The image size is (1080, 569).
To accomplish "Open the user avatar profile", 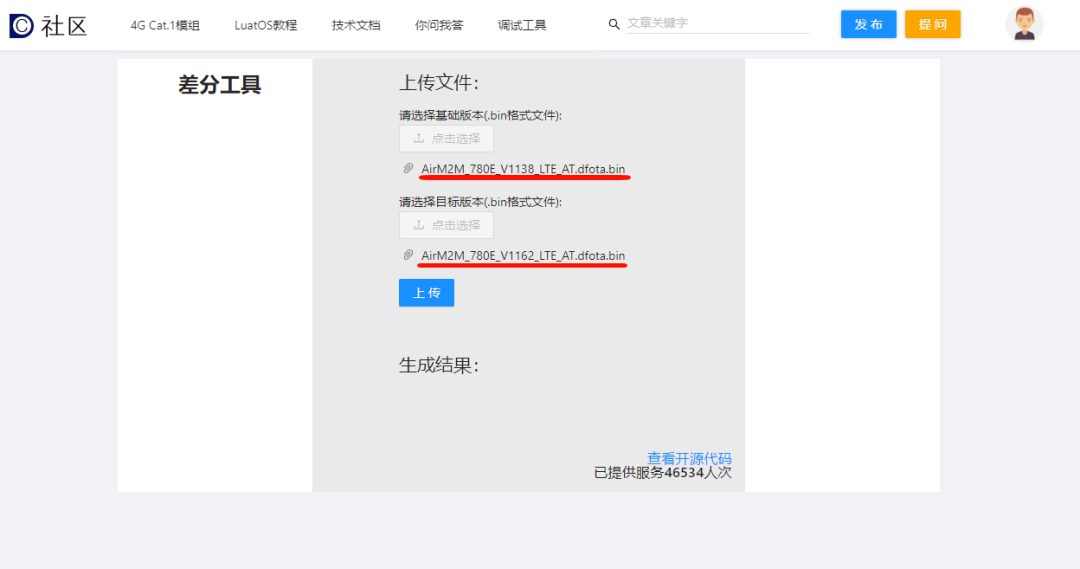I will pyautogui.click(x=1024, y=24).
